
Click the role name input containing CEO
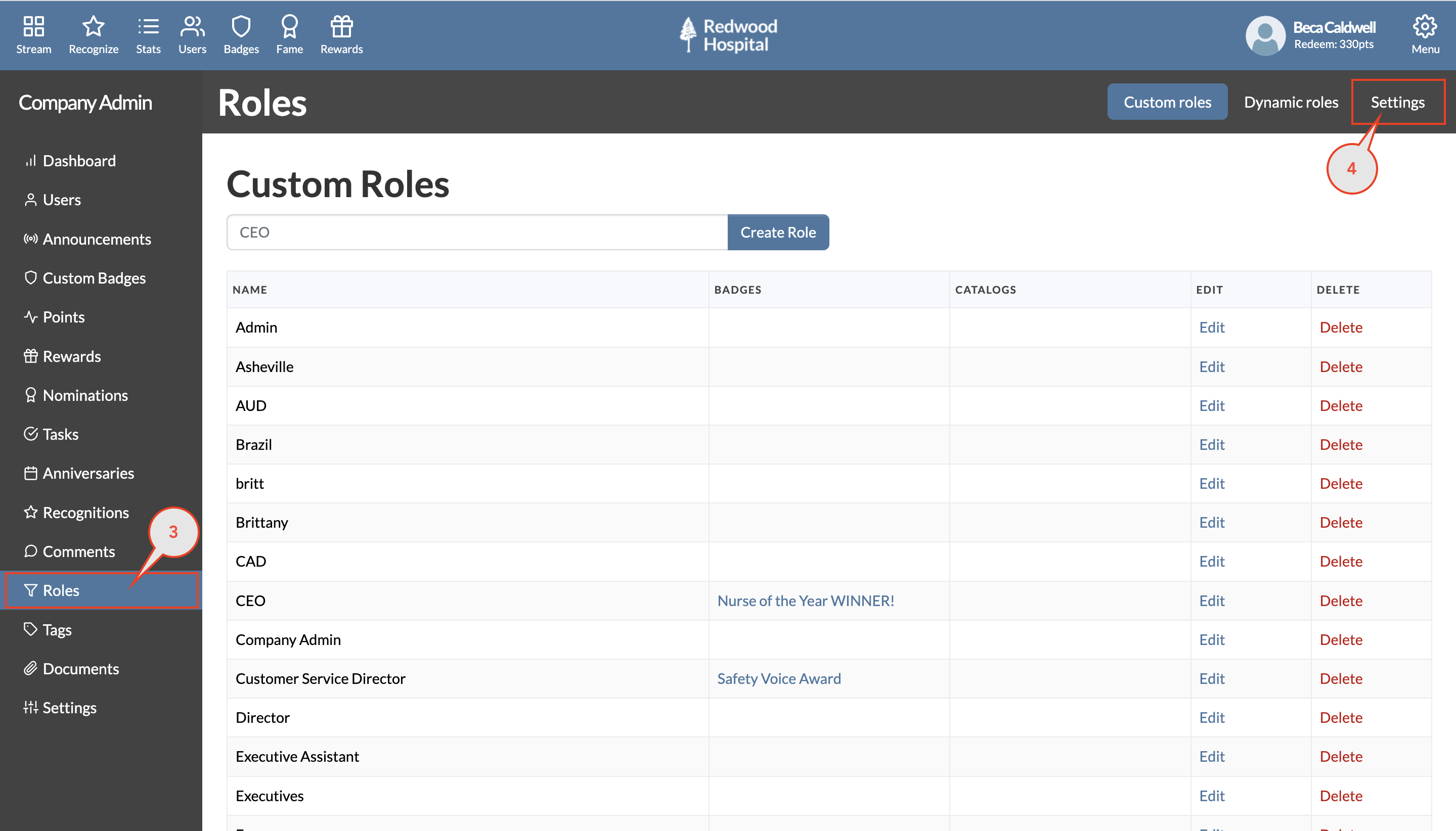pyautogui.click(x=477, y=232)
